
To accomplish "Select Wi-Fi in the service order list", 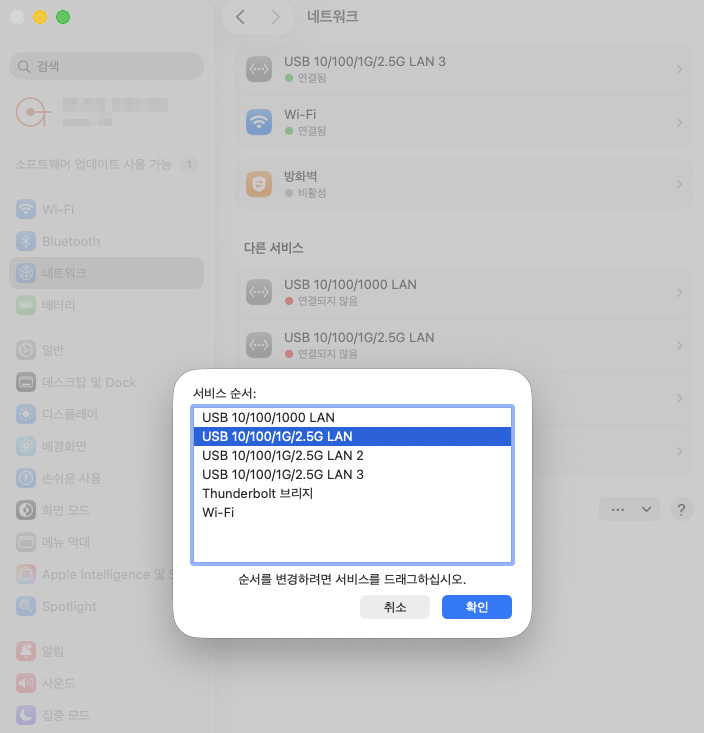I will (x=223, y=513).
